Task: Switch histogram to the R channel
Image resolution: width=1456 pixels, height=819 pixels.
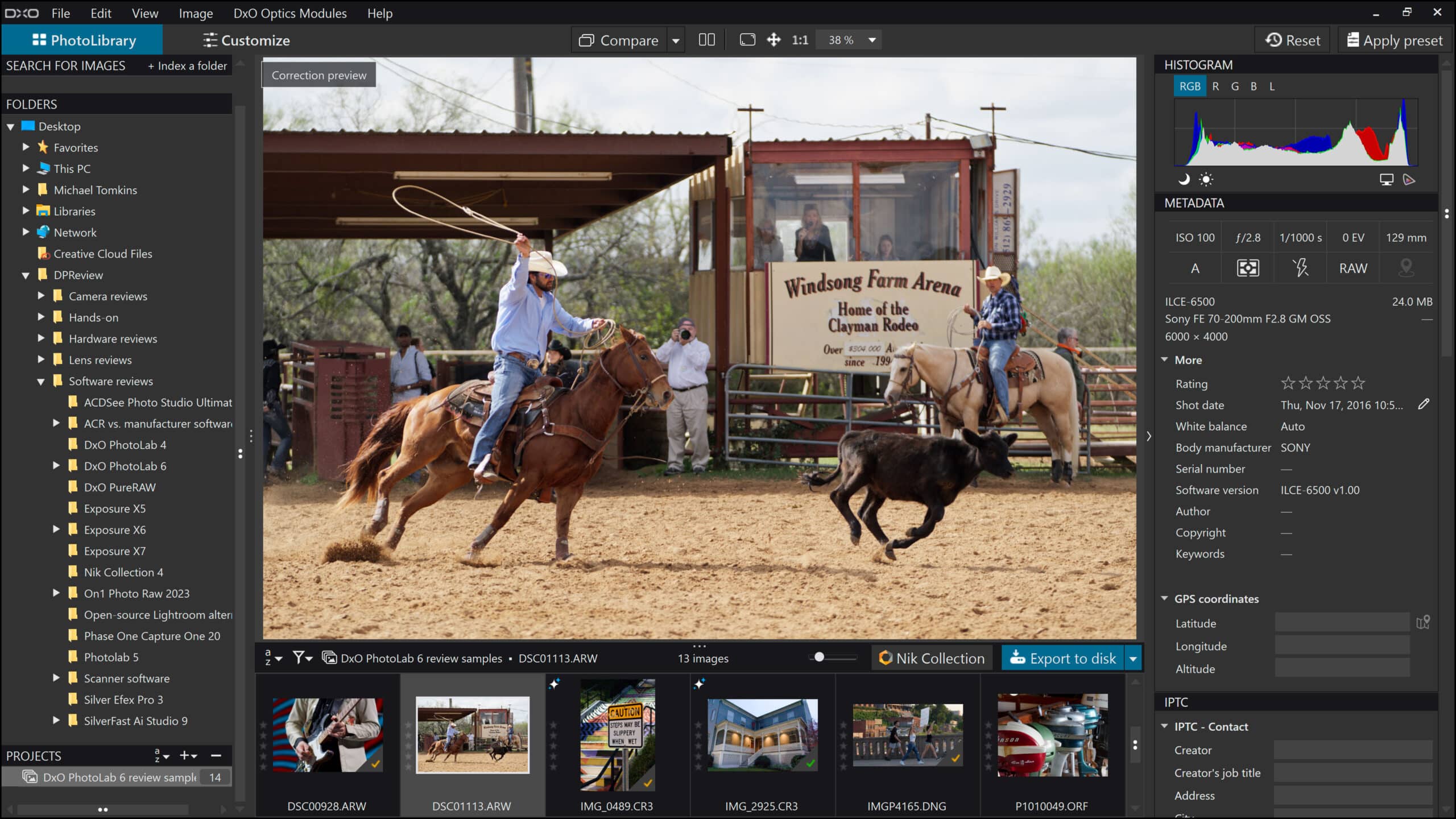Action: point(1215,86)
